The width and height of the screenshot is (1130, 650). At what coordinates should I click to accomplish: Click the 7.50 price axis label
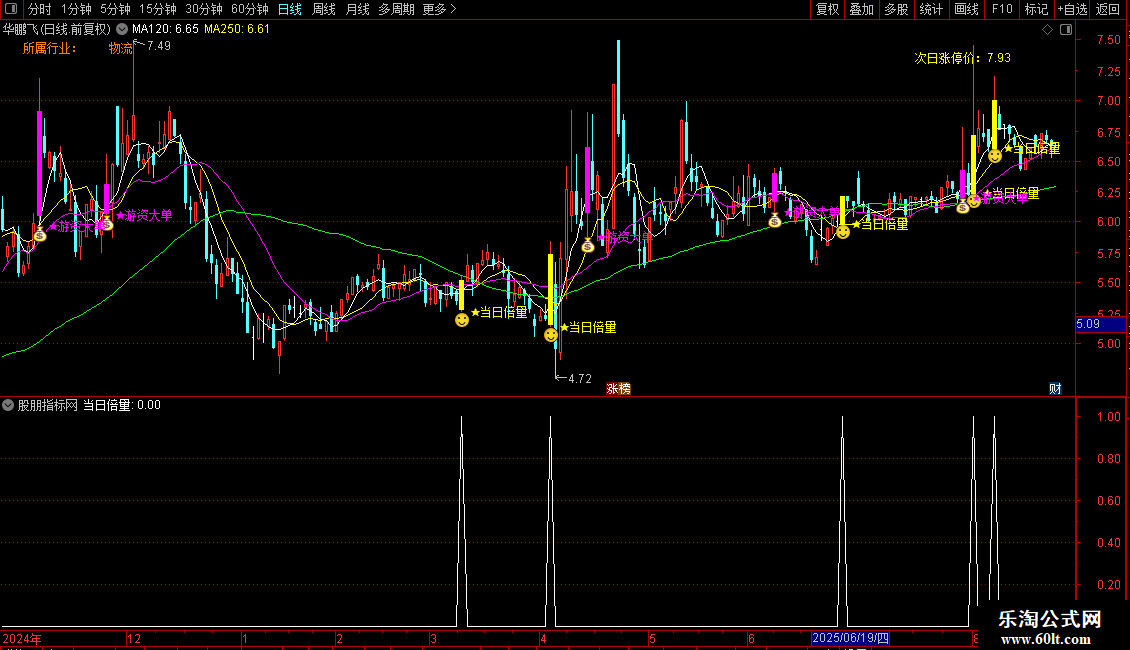1108,40
